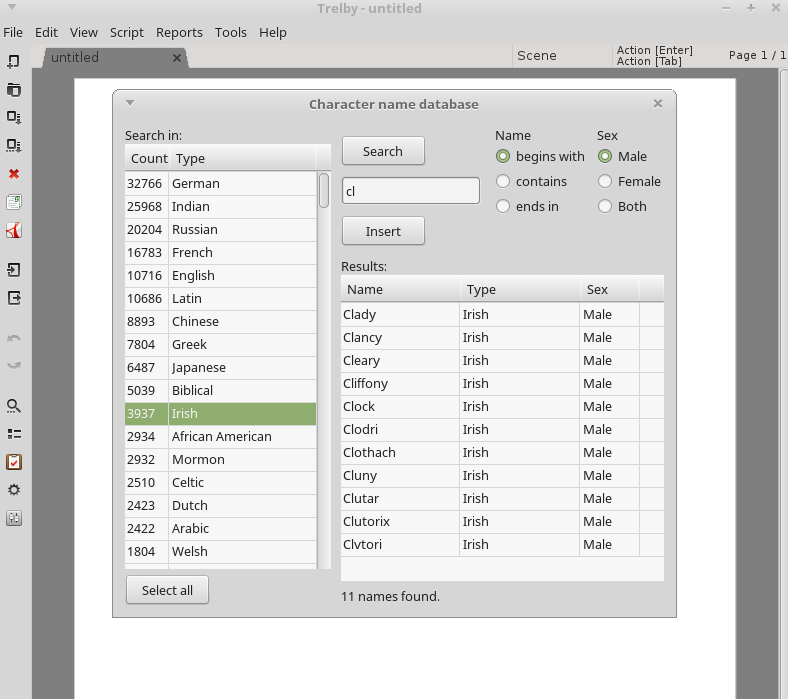This screenshot has height=699, width=788.
Task: Click the clipboard report icon
Action: click(14, 462)
